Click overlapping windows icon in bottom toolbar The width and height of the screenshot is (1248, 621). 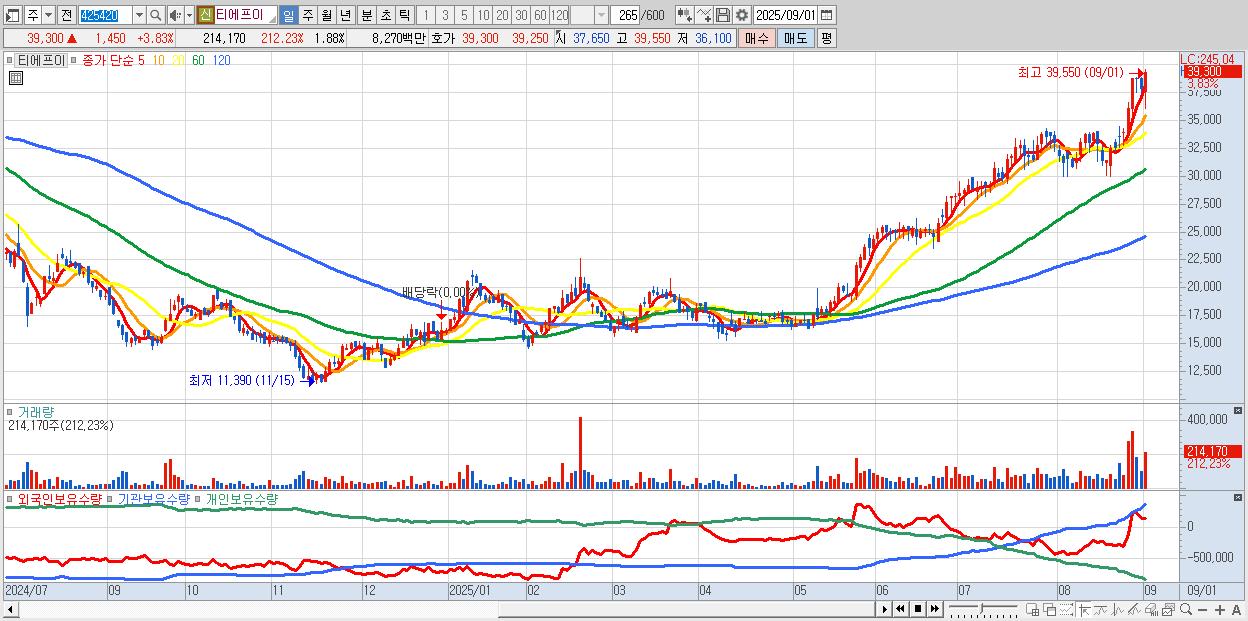(1050, 610)
